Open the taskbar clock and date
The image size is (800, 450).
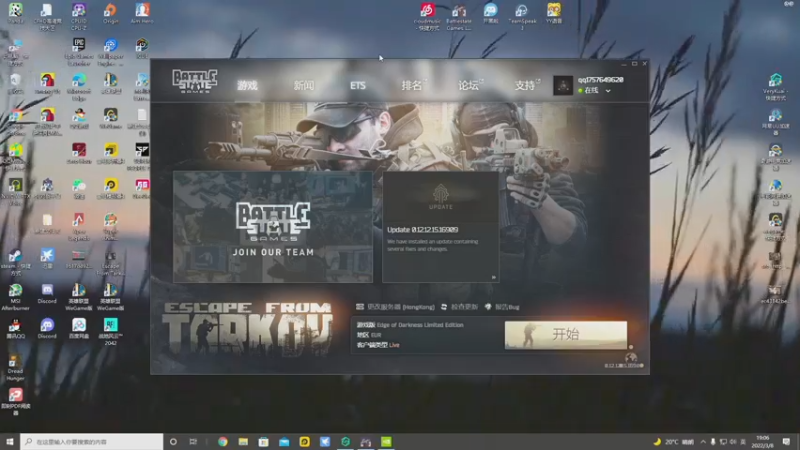[x=763, y=441]
